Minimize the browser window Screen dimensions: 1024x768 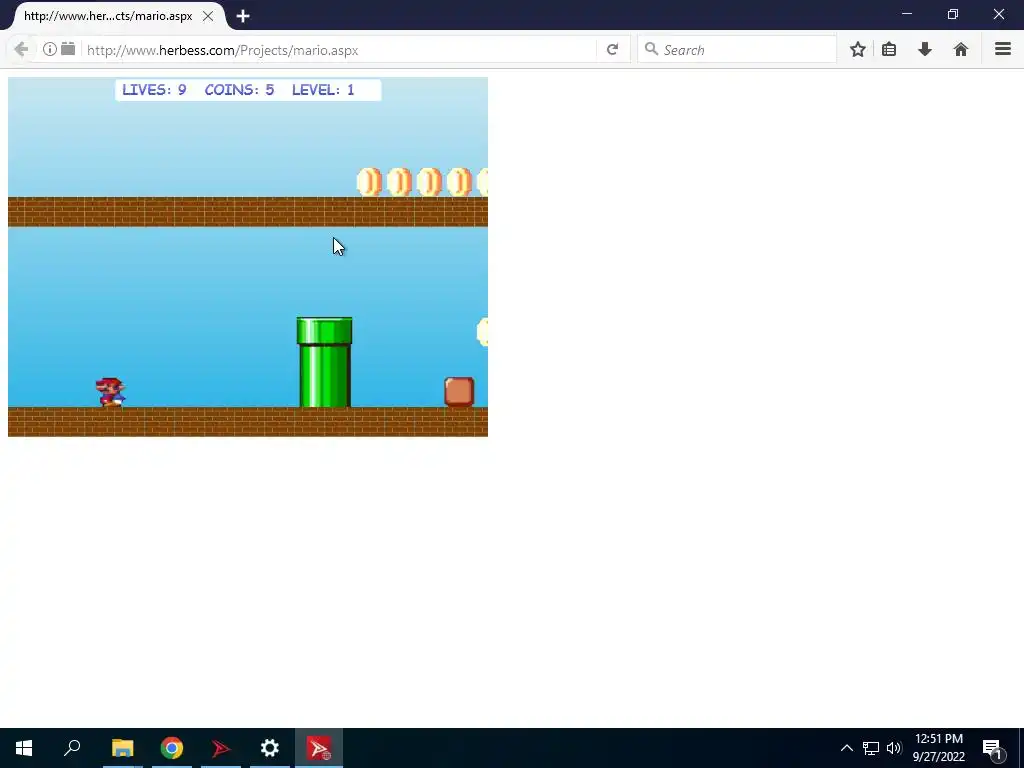point(906,14)
